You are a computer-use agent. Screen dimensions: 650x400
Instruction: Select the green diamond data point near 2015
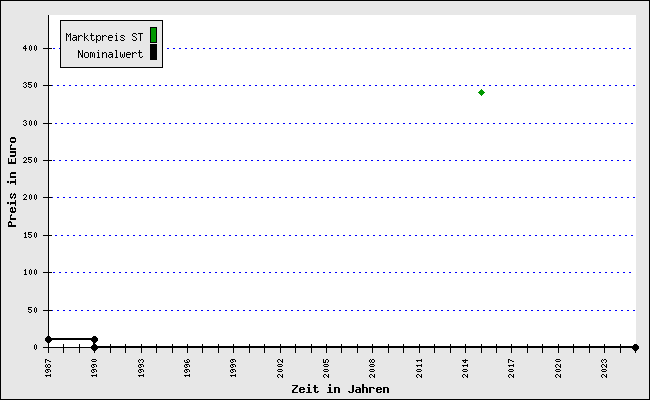(481, 92)
